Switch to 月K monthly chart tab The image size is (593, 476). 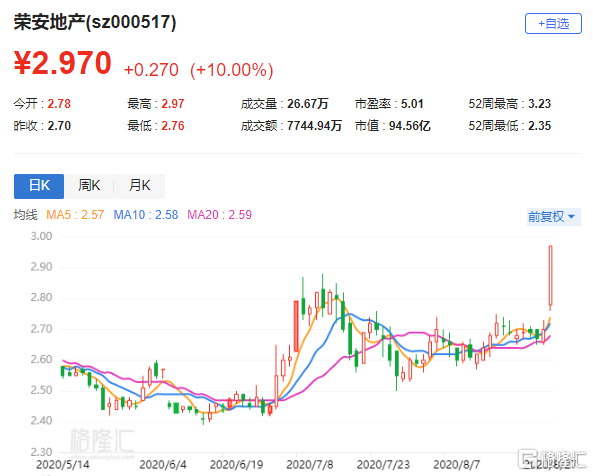point(140,186)
